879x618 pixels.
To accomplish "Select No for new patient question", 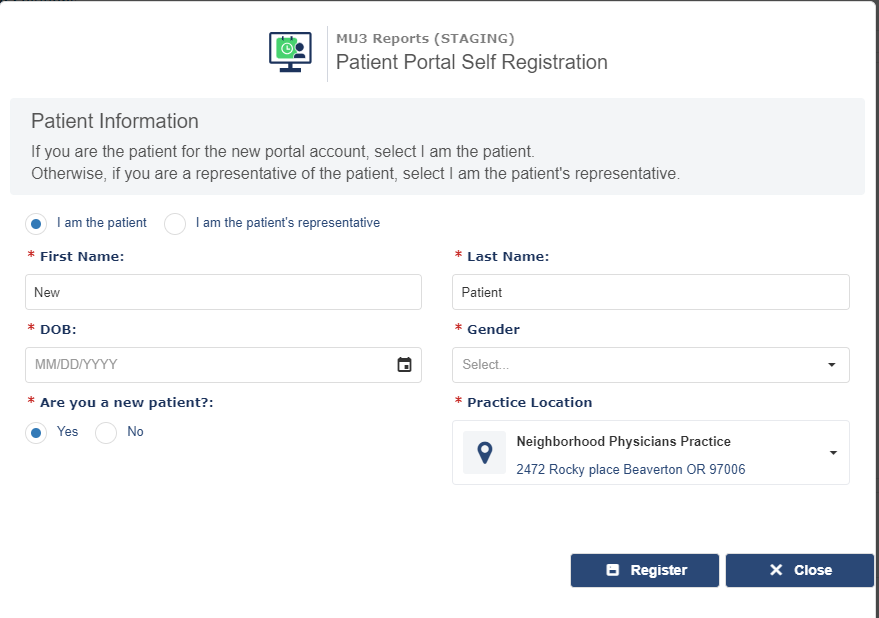I will click(x=106, y=433).
